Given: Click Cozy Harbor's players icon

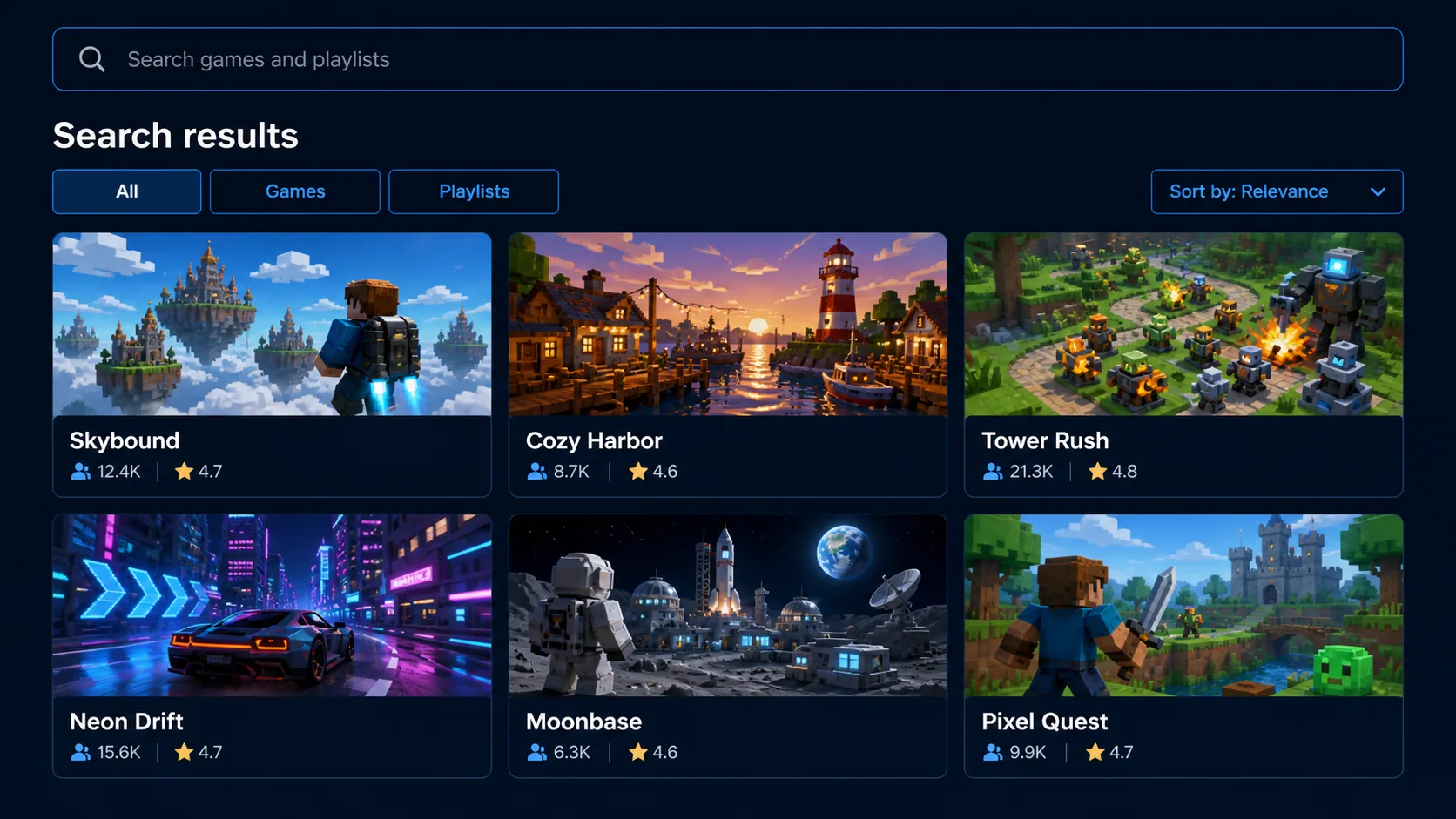Looking at the screenshot, I should click(x=536, y=471).
